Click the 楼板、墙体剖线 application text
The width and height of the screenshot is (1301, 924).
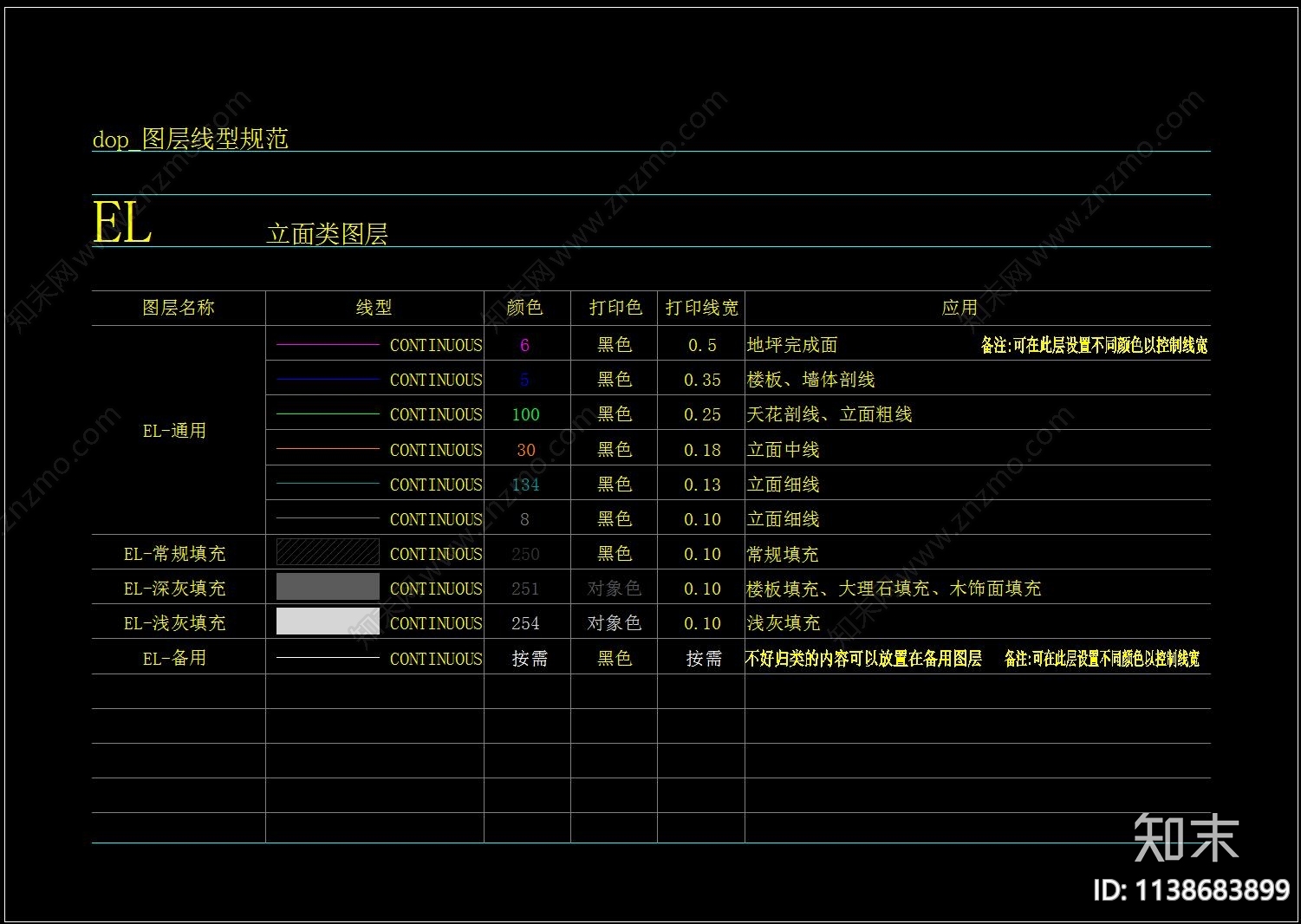coord(810,380)
